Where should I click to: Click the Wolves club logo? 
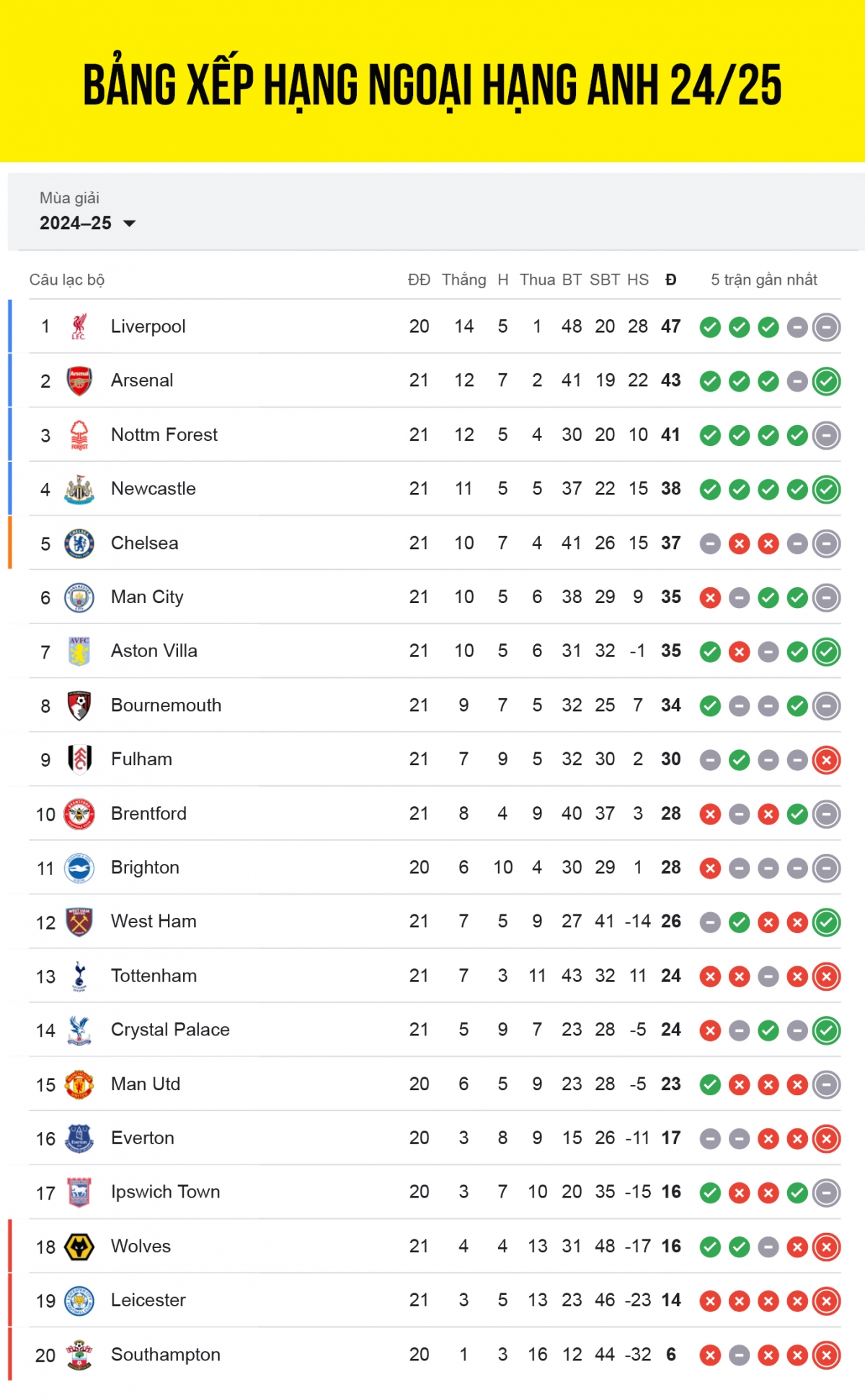[x=79, y=1247]
